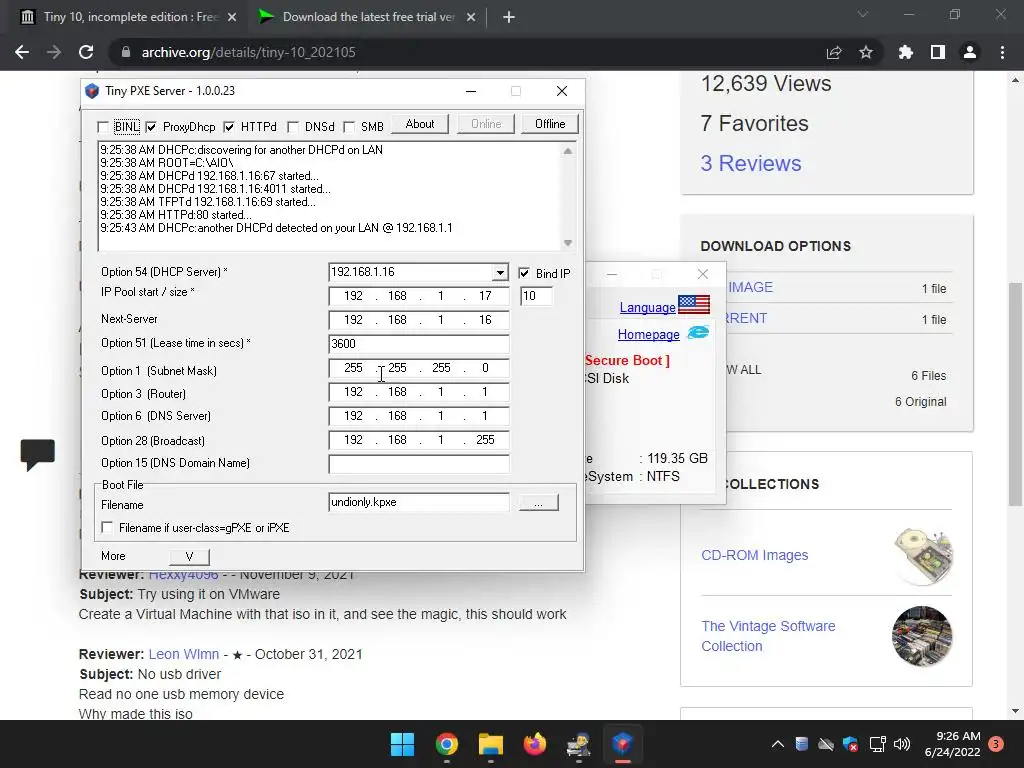Switch to the Download latest free trial tab
The width and height of the screenshot is (1024, 768).
click(x=367, y=17)
